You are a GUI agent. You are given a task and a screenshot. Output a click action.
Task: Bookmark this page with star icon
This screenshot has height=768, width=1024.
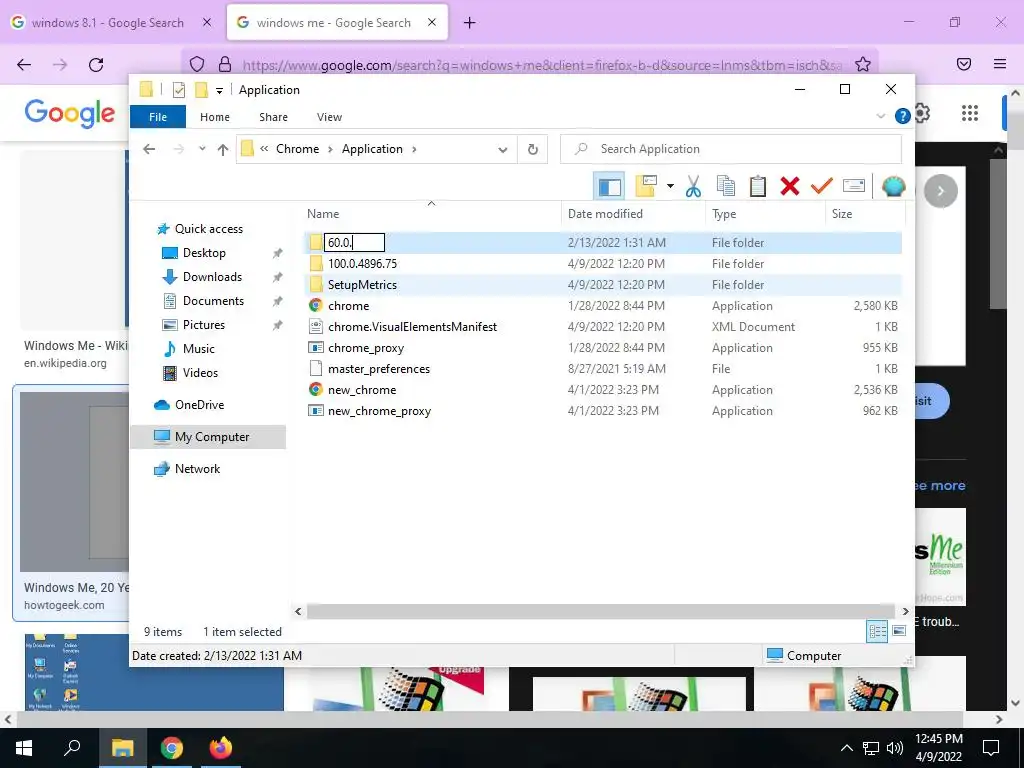tap(863, 65)
